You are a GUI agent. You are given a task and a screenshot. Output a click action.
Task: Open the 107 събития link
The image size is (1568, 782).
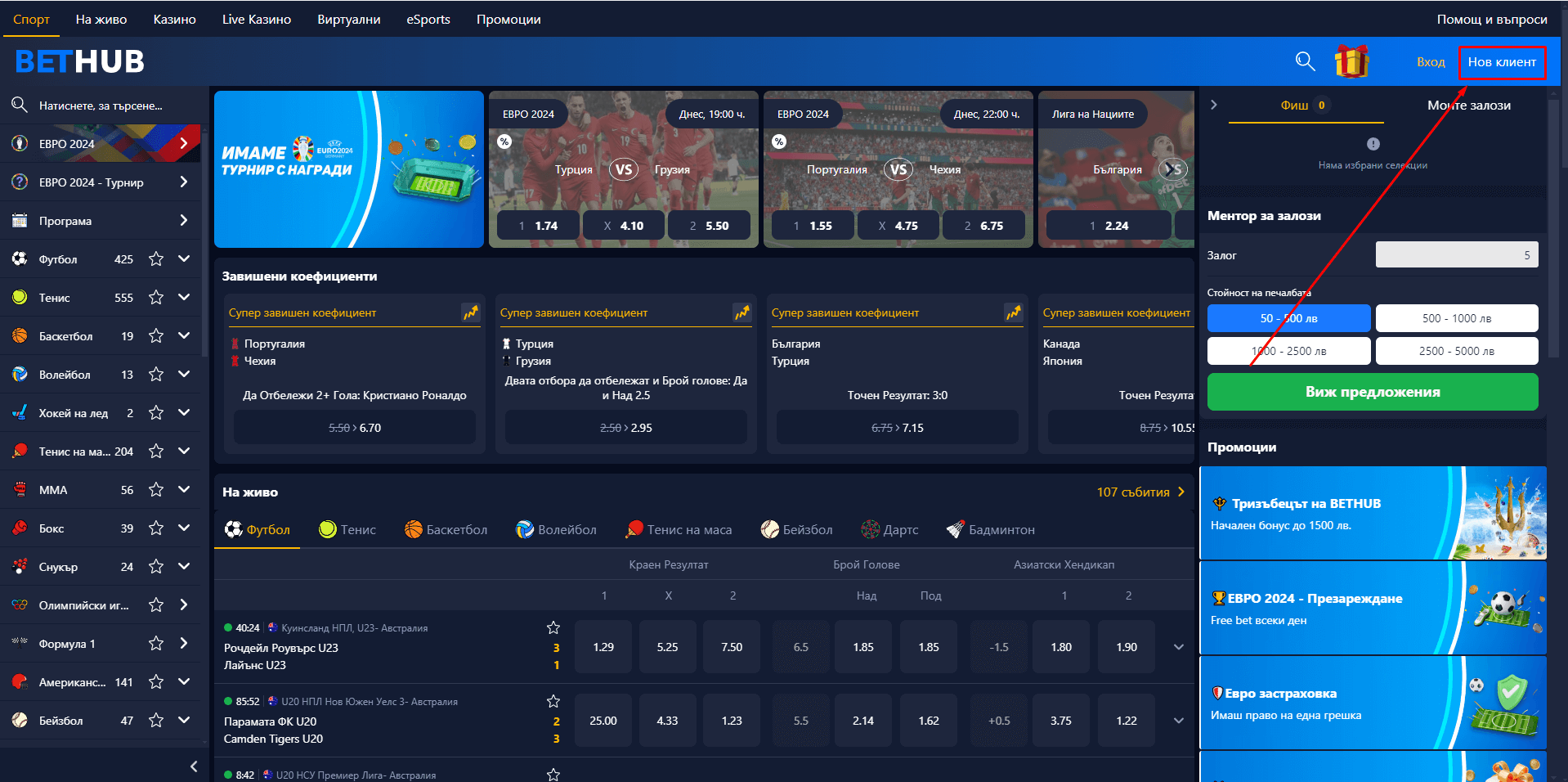tap(1140, 492)
